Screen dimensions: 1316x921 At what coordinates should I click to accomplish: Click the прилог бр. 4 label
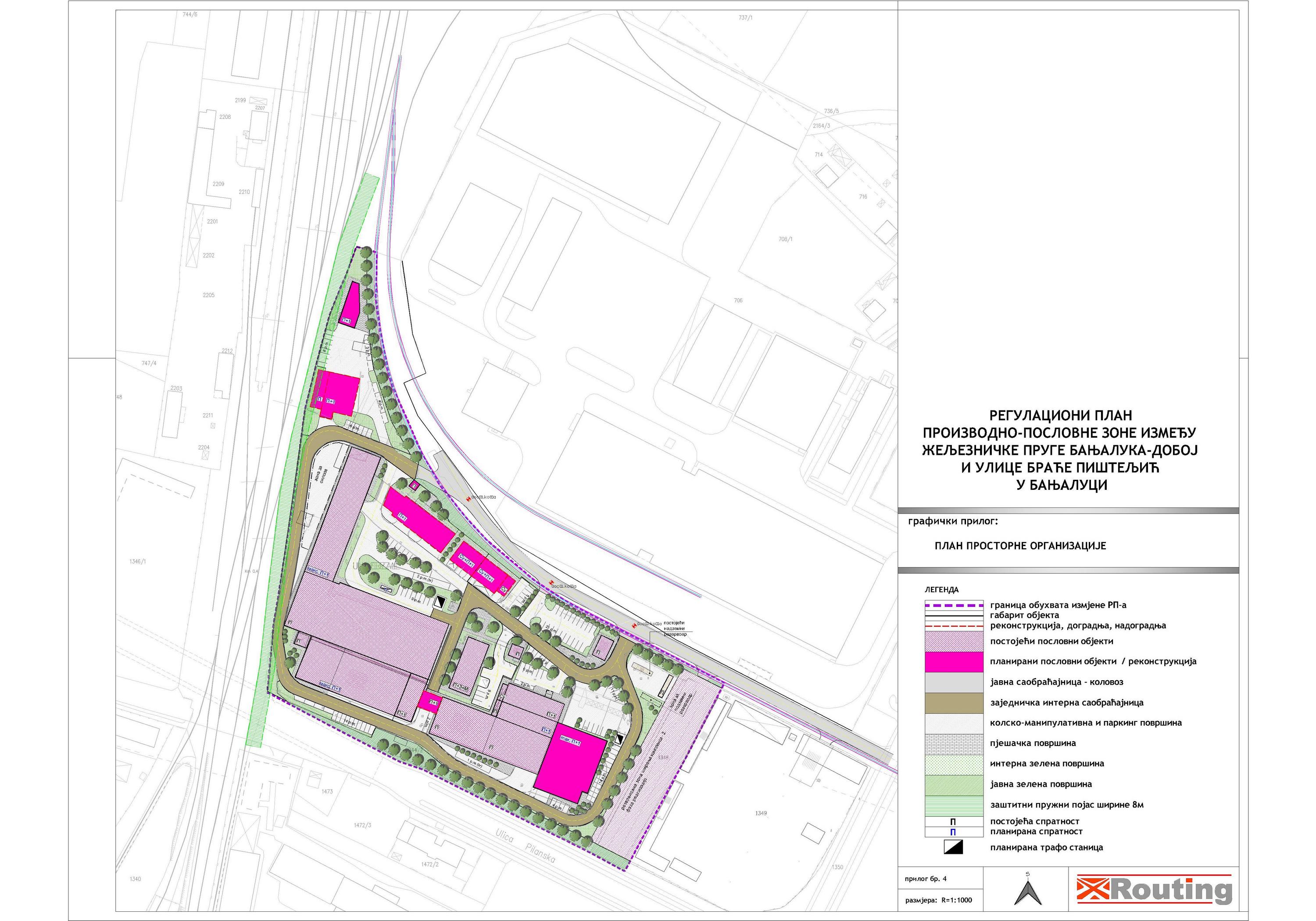tap(925, 878)
